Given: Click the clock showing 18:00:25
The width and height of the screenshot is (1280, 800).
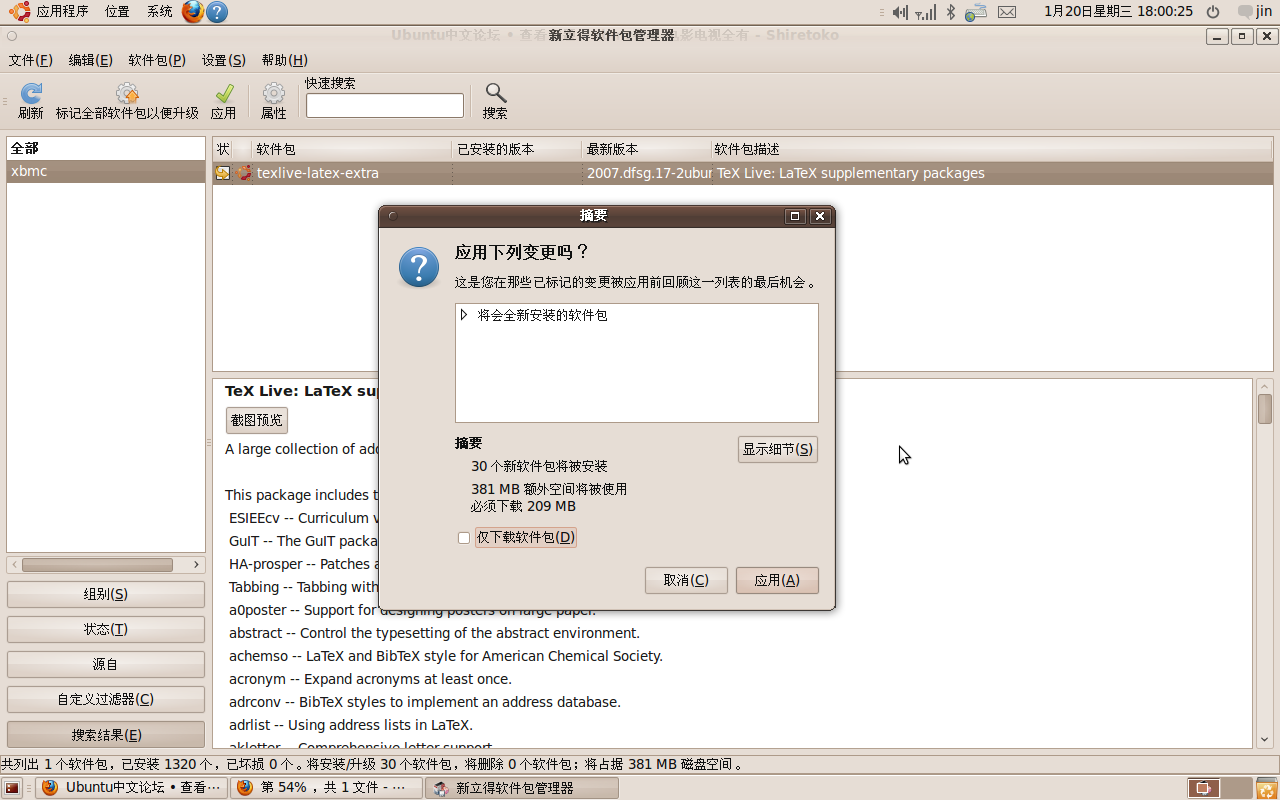Looking at the screenshot, I should coord(1118,12).
